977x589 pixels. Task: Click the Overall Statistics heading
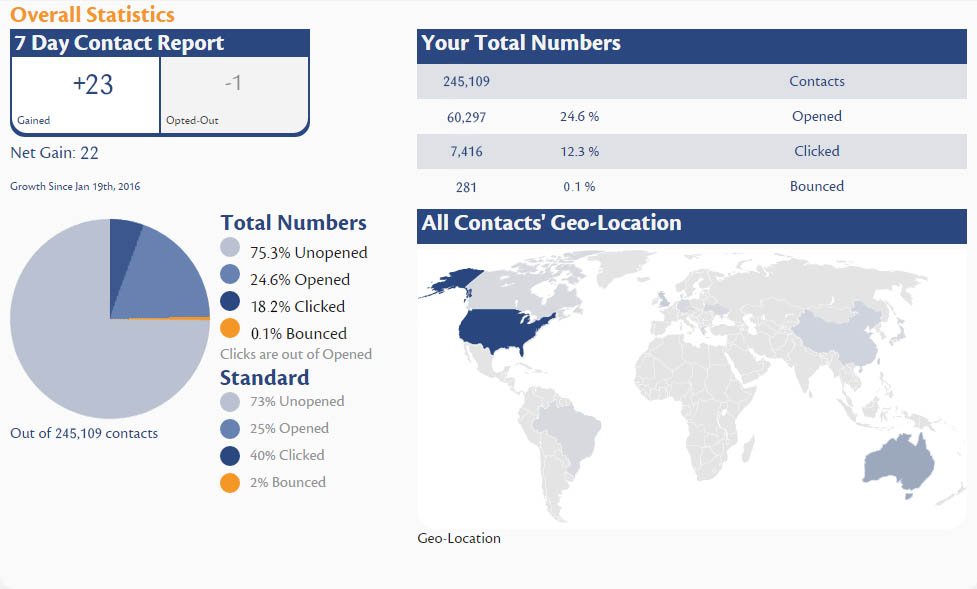click(92, 14)
